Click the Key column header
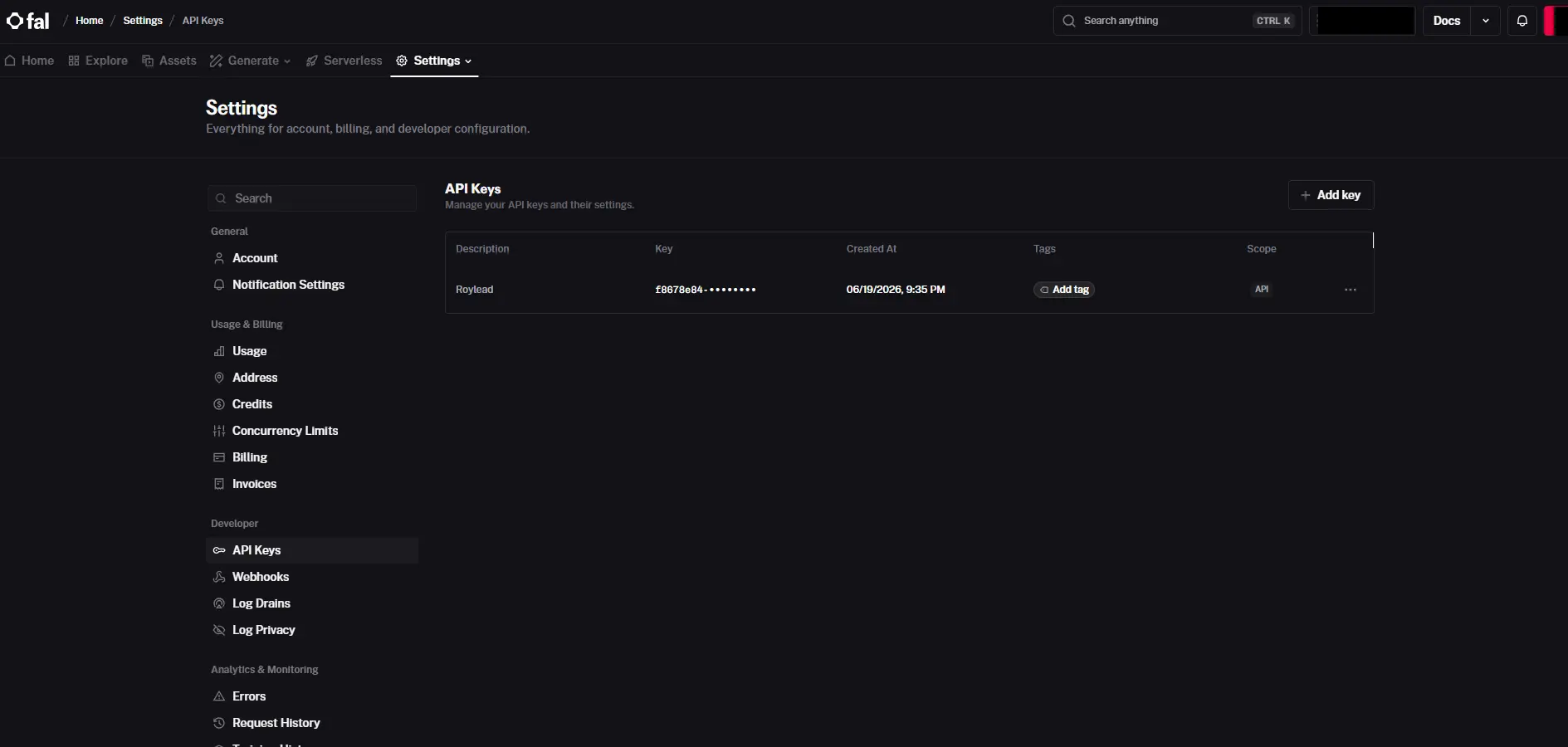Viewport: 1568px width, 747px height. [664, 249]
